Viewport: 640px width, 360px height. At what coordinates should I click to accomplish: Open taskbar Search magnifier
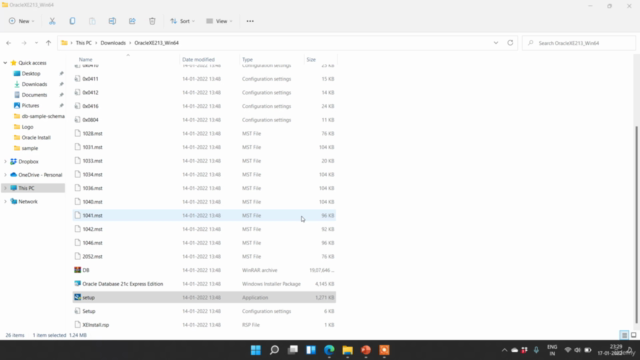click(274, 350)
